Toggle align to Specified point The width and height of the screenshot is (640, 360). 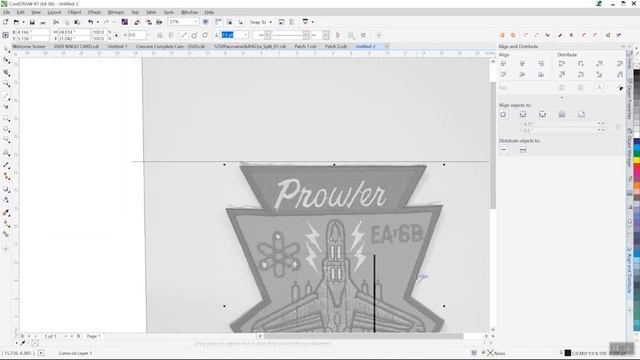click(x=582, y=115)
